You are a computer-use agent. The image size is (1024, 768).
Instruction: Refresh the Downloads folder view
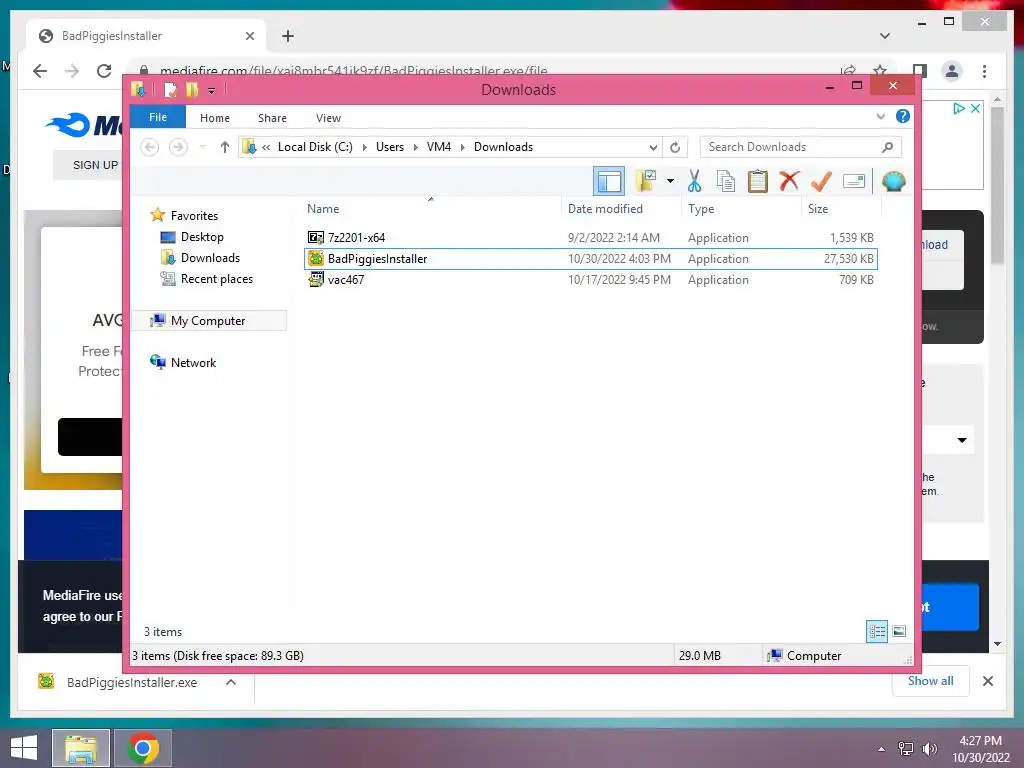click(x=675, y=147)
